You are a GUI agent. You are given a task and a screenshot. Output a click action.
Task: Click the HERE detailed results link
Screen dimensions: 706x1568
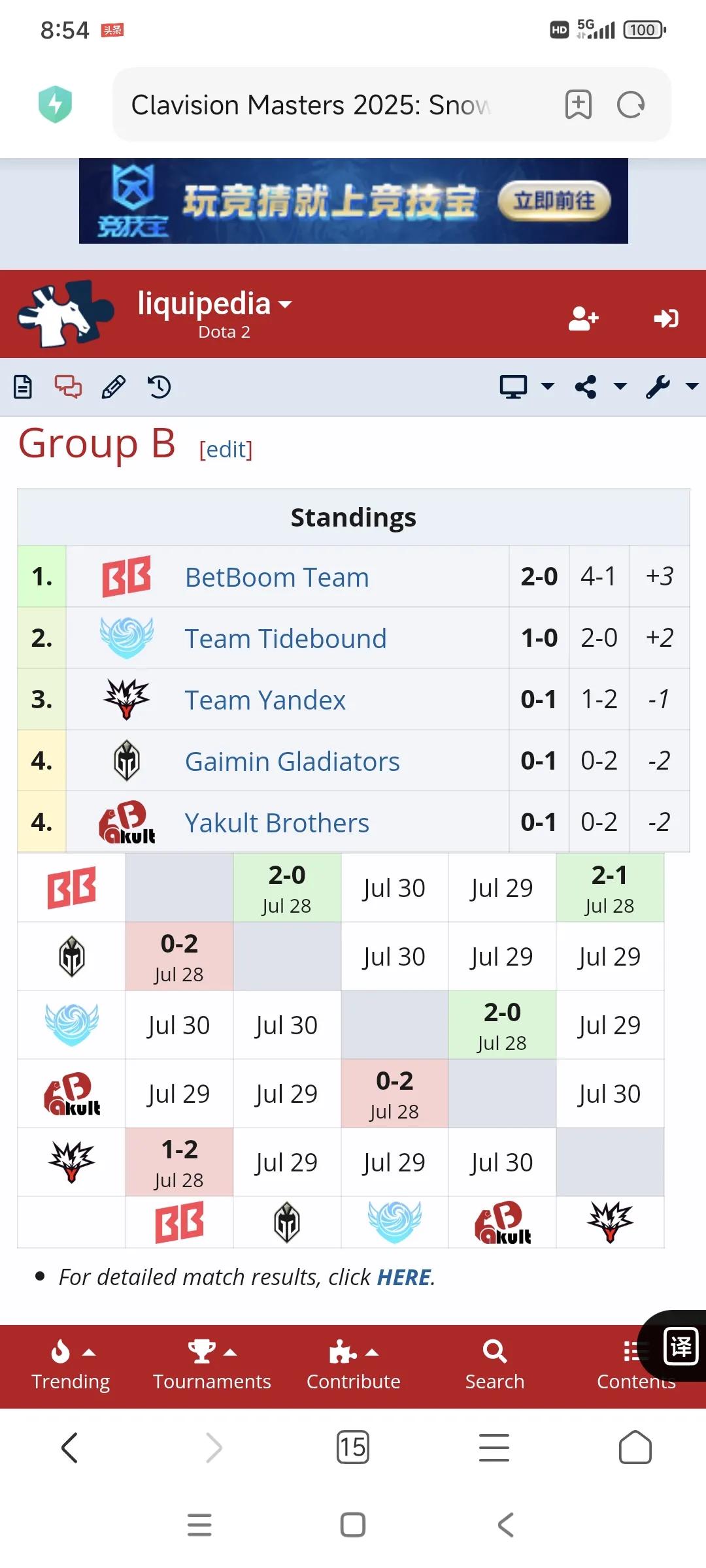point(404,1277)
